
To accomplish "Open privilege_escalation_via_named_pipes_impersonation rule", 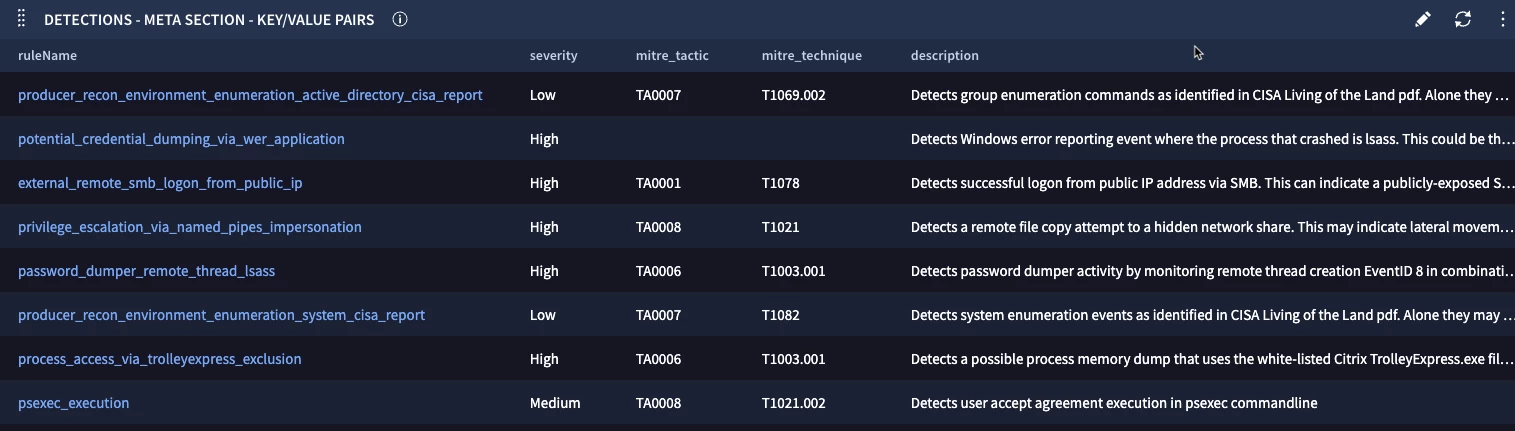I will [x=190, y=228].
